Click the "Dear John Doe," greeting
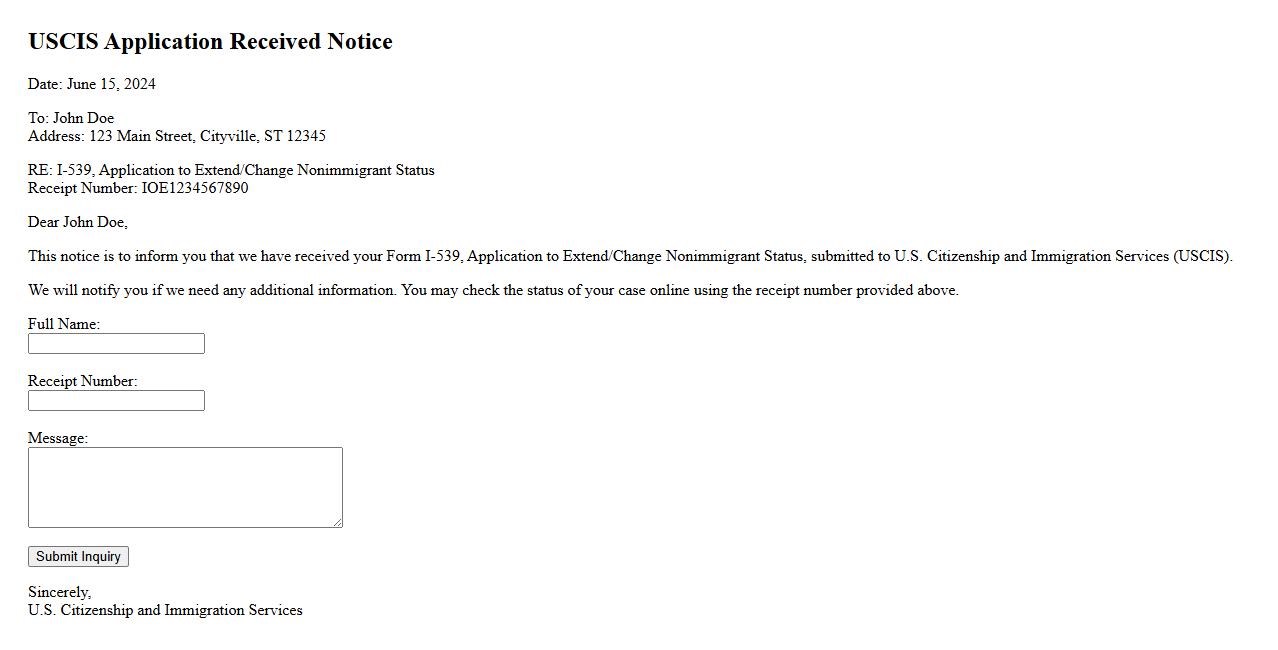The height and width of the screenshot is (650, 1278). pos(78,222)
